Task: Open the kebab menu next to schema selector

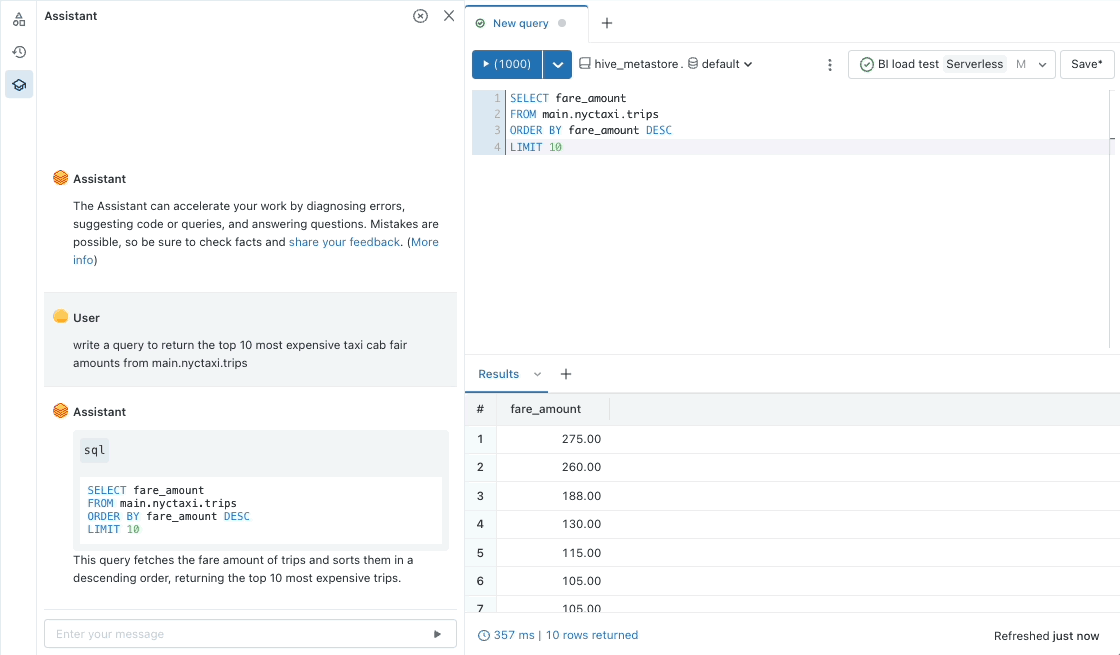Action: [829, 64]
